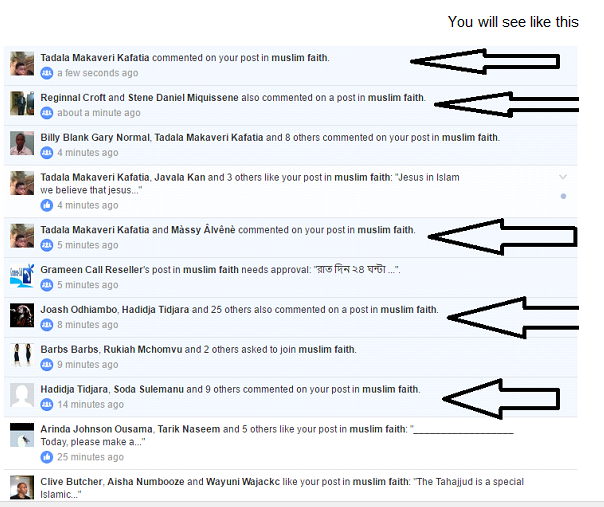Click thumbs-up icon beside '25 minutes ago'
The height and width of the screenshot is (507, 604).
pyautogui.click(x=47, y=457)
